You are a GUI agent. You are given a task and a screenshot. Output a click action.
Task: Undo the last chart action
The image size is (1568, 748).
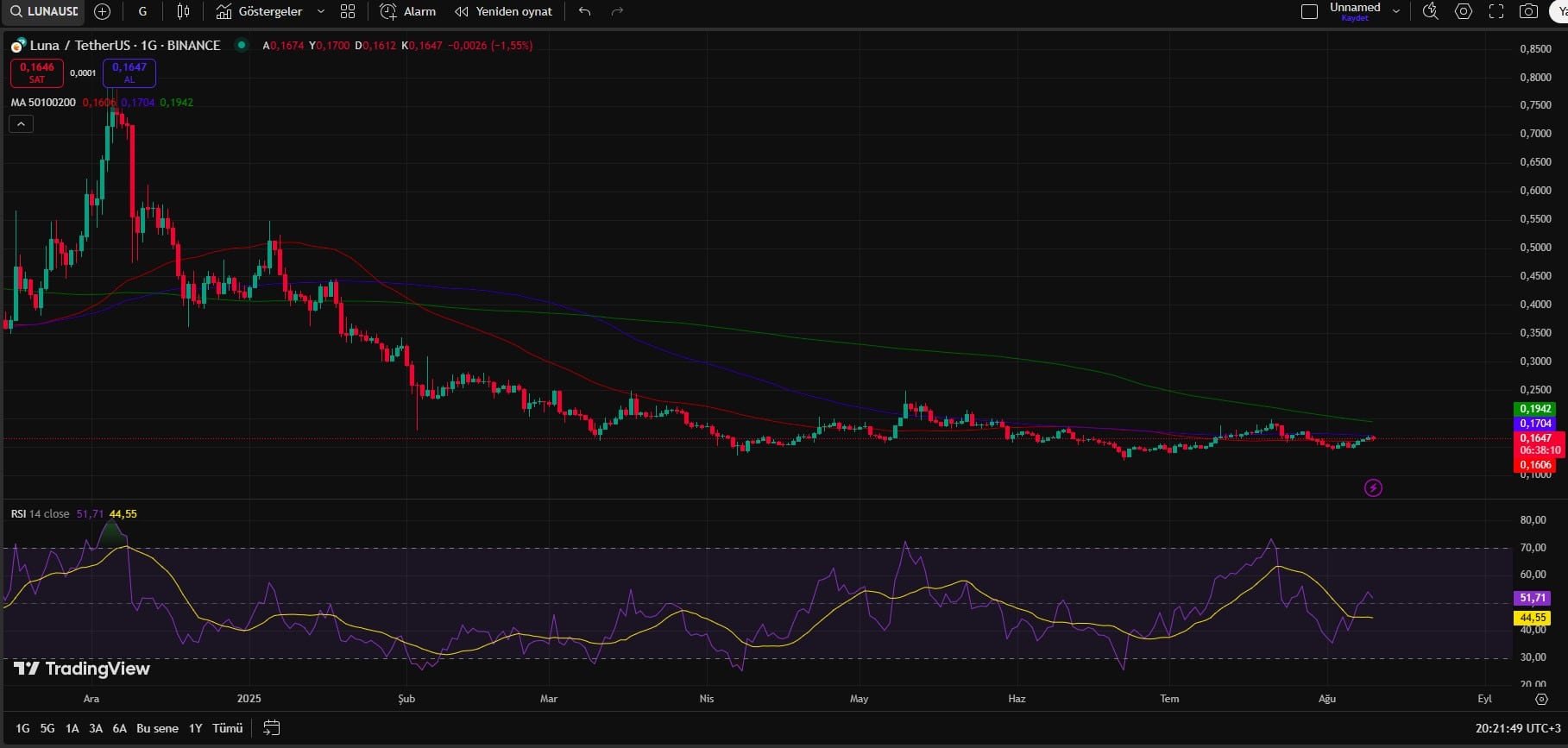coord(584,11)
